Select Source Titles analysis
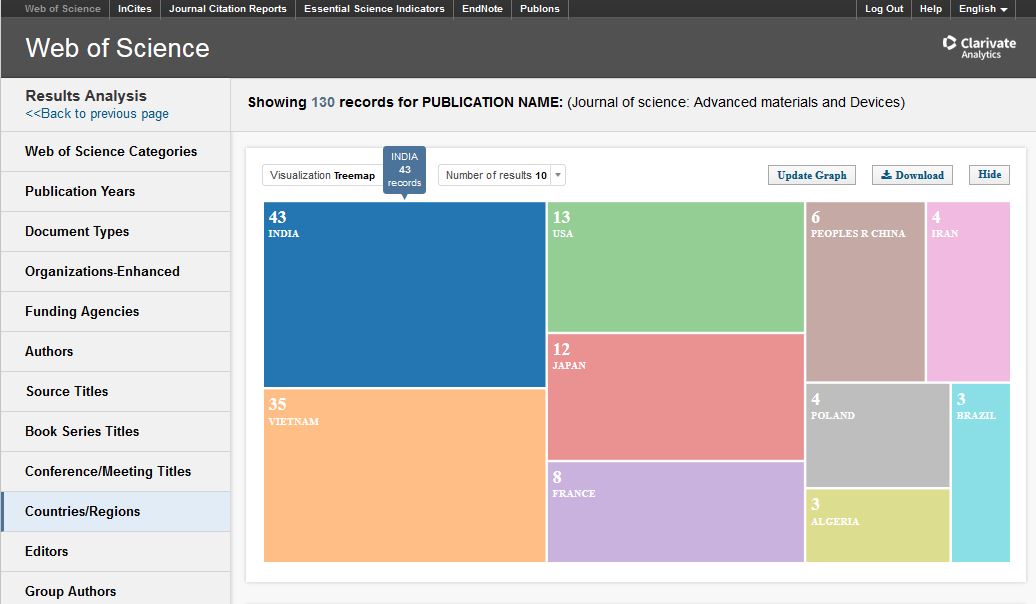 (x=116, y=392)
